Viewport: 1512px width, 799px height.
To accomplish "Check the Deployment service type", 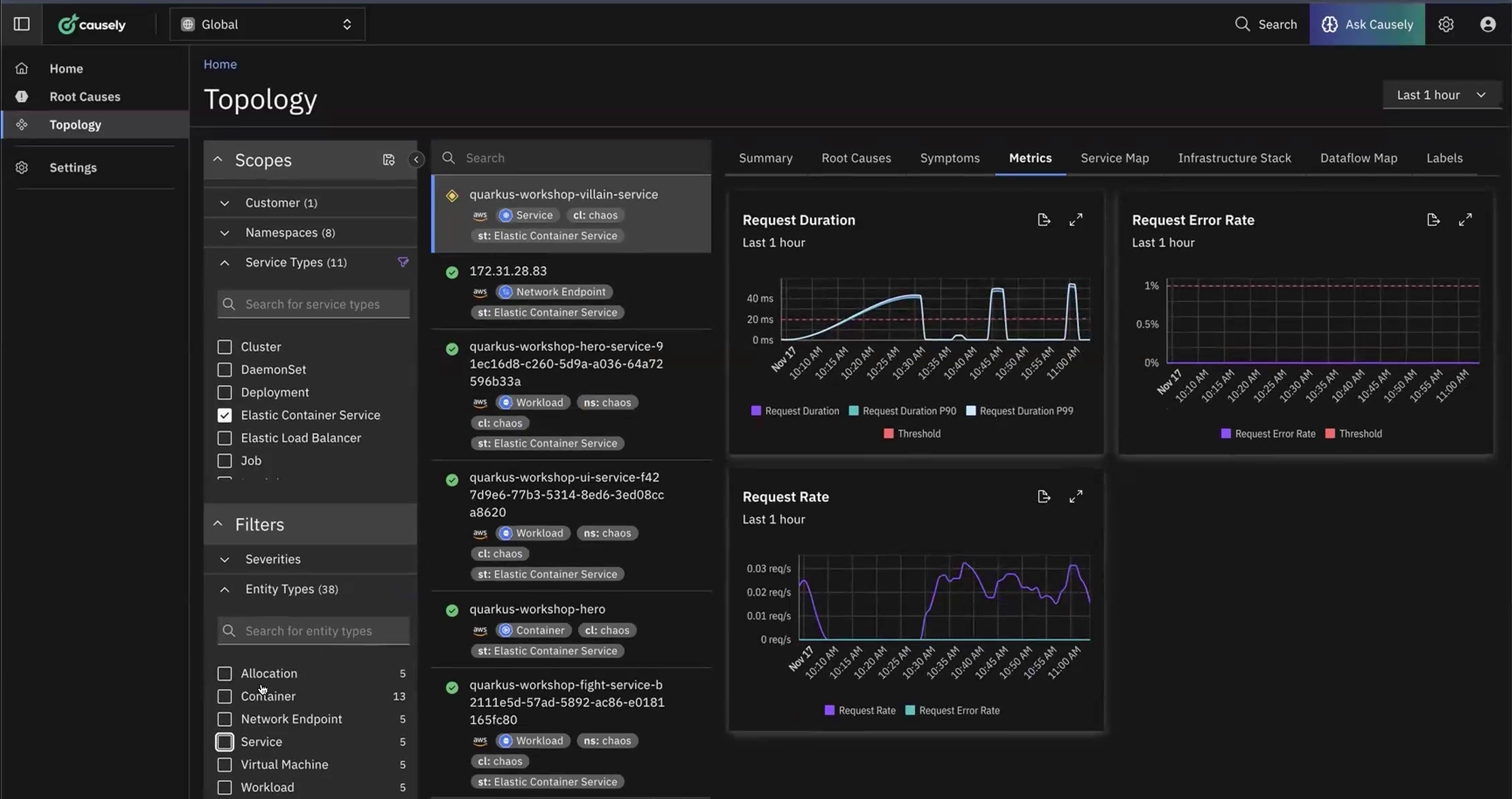I will point(224,392).
